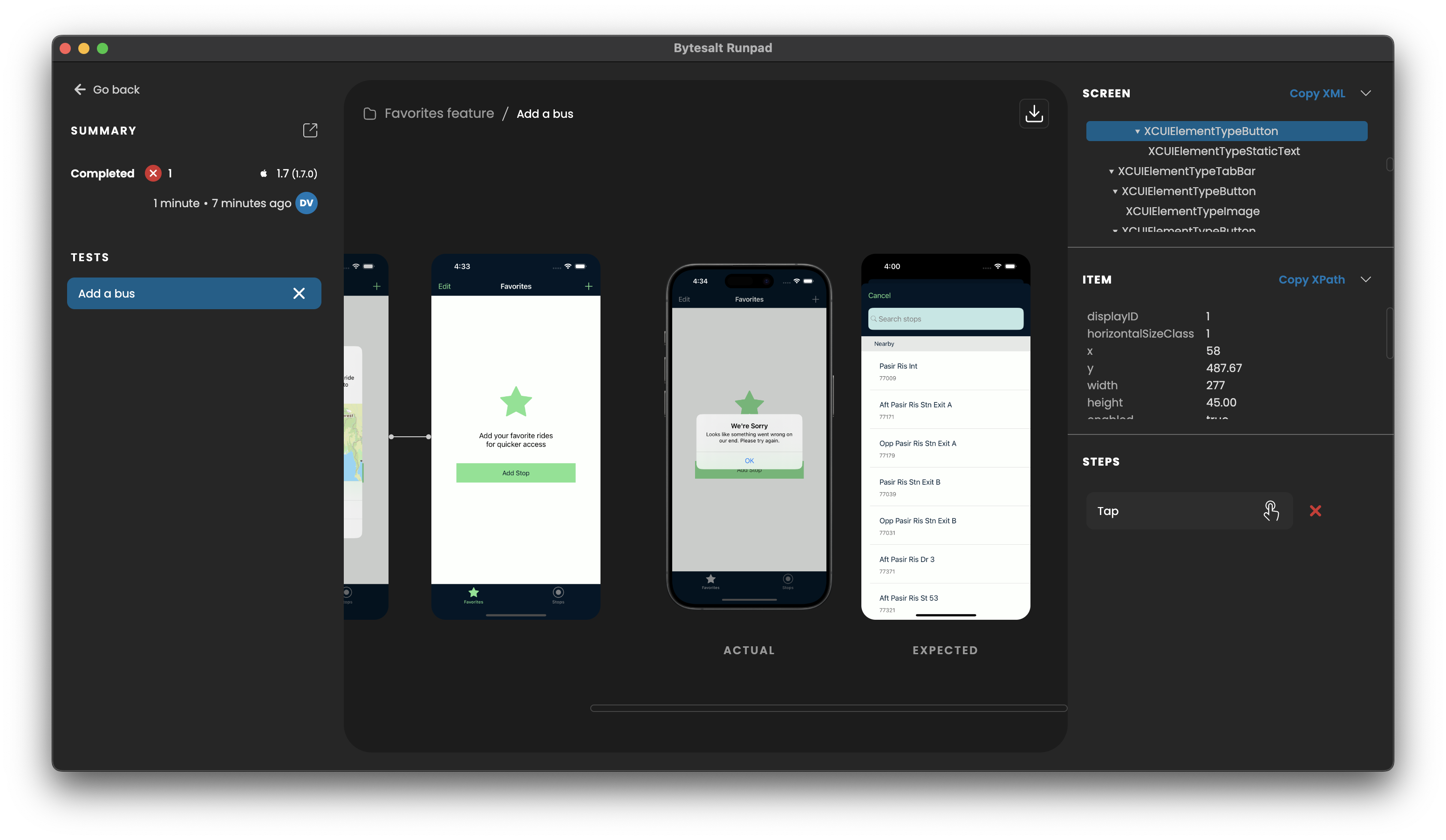Click the yellow minimize window button
Viewport: 1446px width, 840px height.
pos(84,48)
